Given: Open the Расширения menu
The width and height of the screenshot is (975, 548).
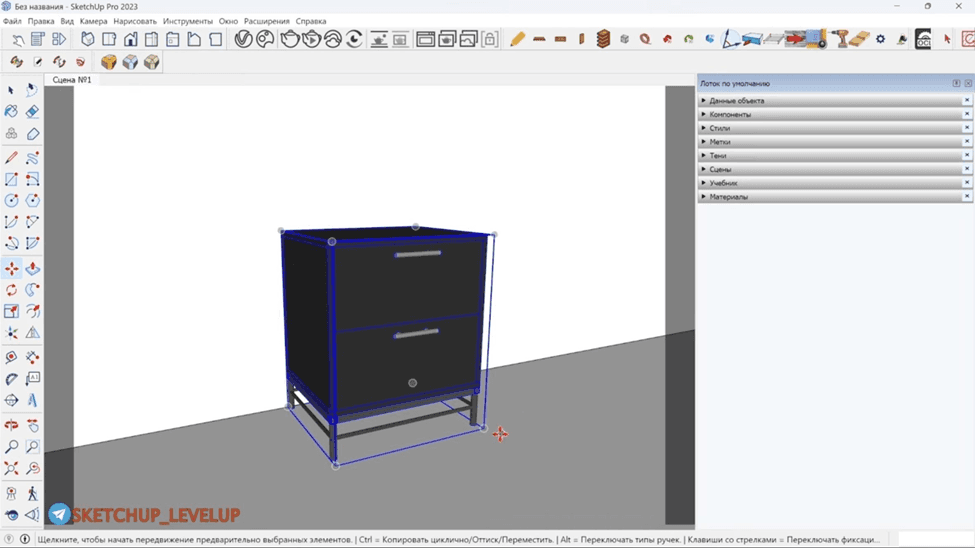Looking at the screenshot, I should [x=267, y=21].
